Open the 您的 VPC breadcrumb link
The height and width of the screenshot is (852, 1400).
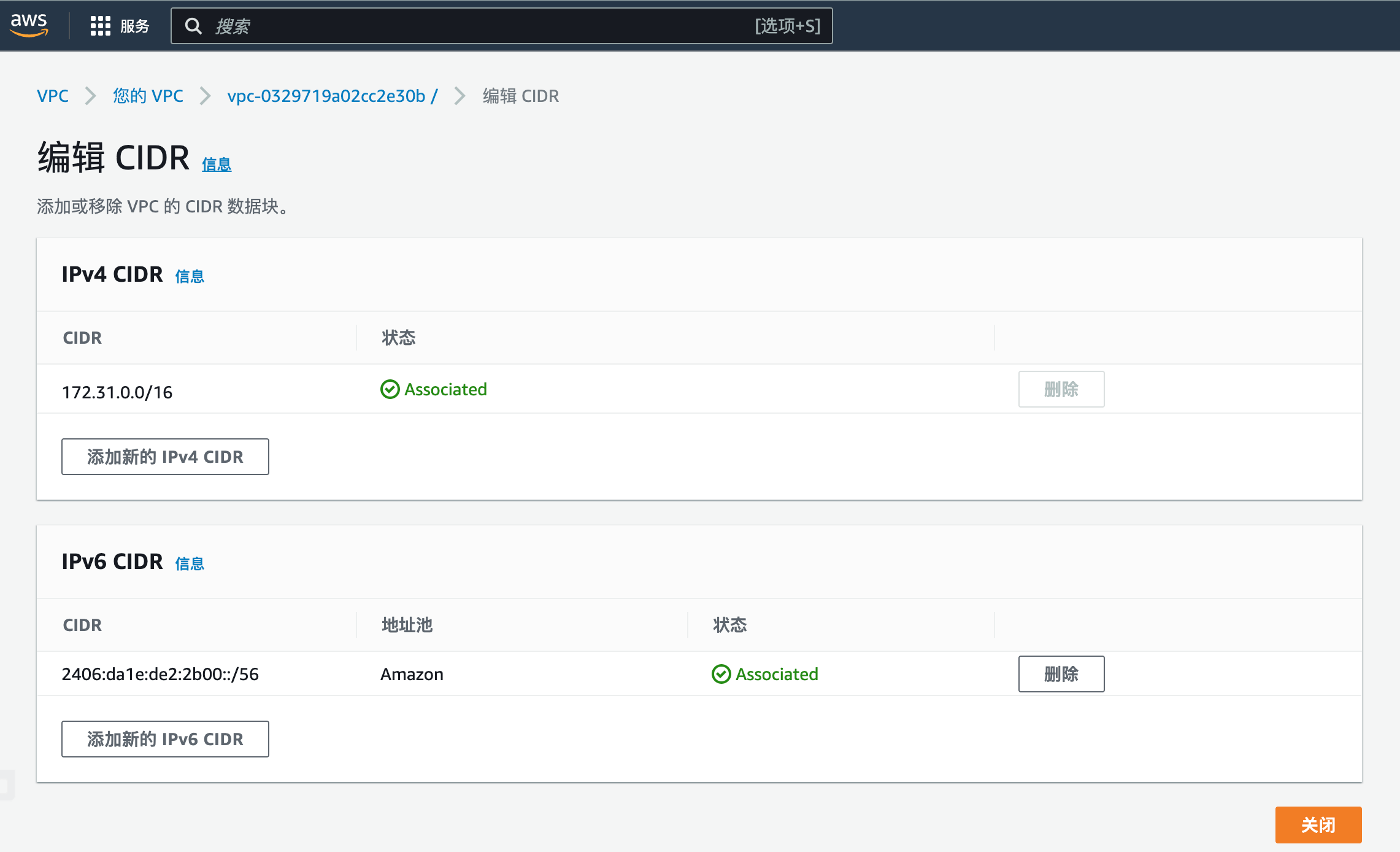point(148,96)
